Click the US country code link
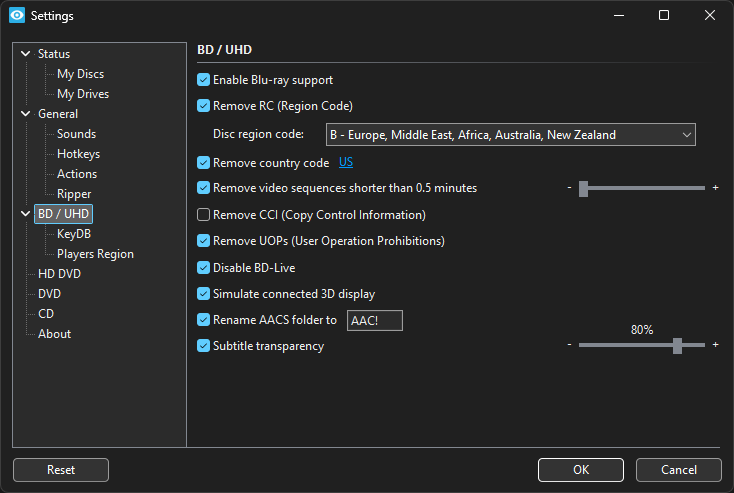Image resolution: width=734 pixels, height=493 pixels. click(x=346, y=162)
